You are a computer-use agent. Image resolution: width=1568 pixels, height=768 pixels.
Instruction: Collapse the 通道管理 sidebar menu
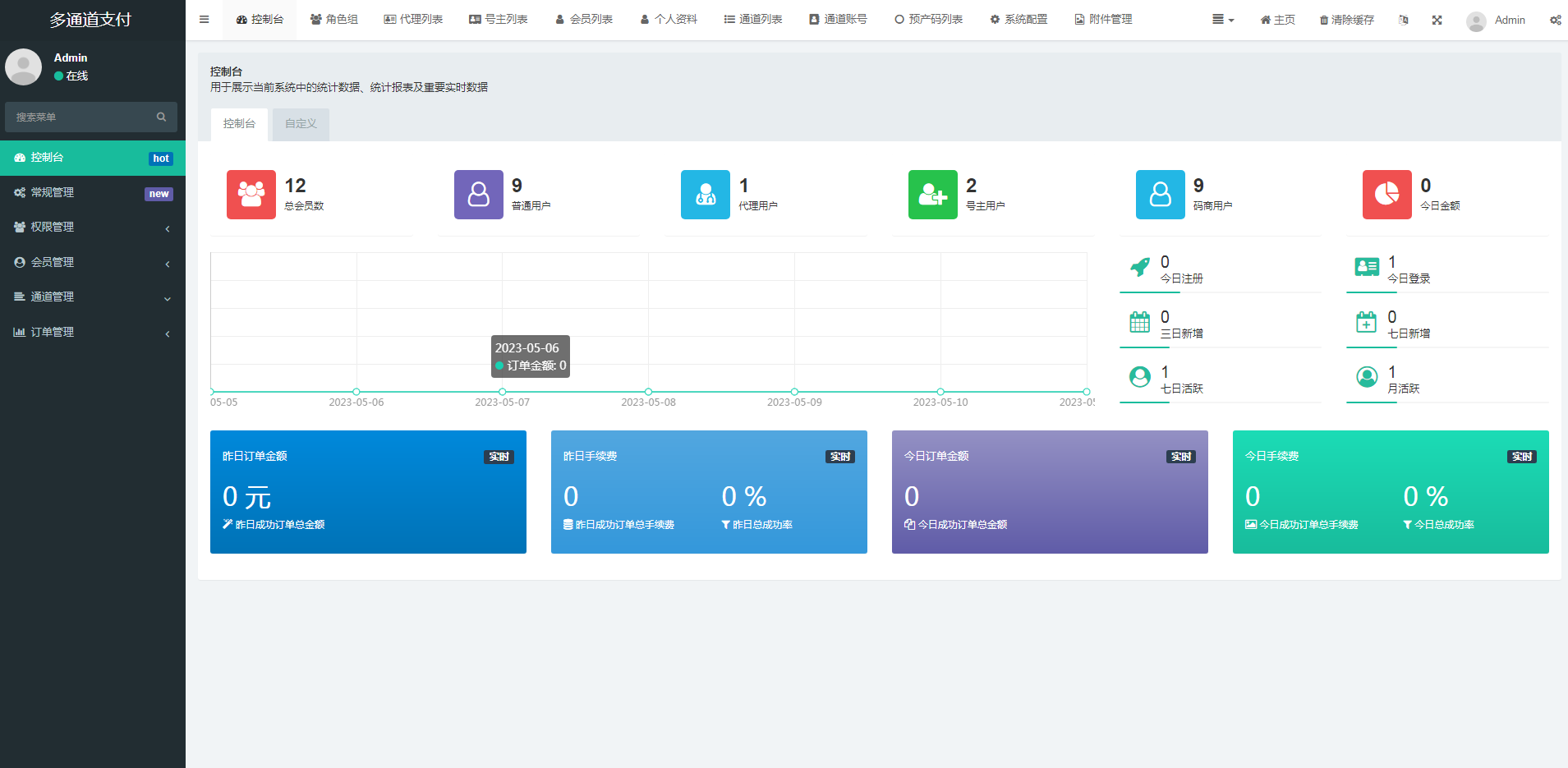pos(92,297)
